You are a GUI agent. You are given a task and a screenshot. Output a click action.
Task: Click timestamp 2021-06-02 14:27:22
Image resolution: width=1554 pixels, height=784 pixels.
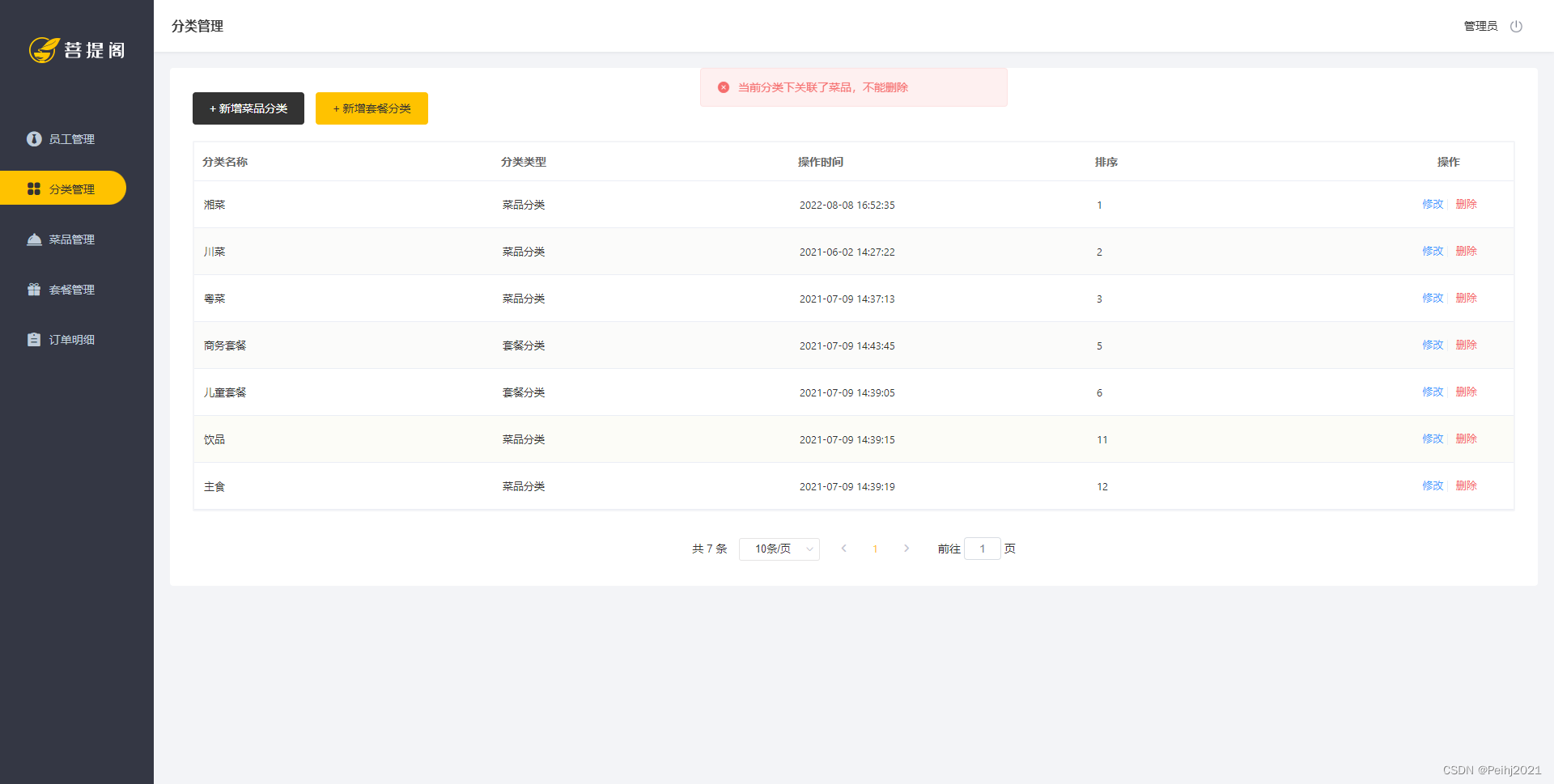[847, 252]
